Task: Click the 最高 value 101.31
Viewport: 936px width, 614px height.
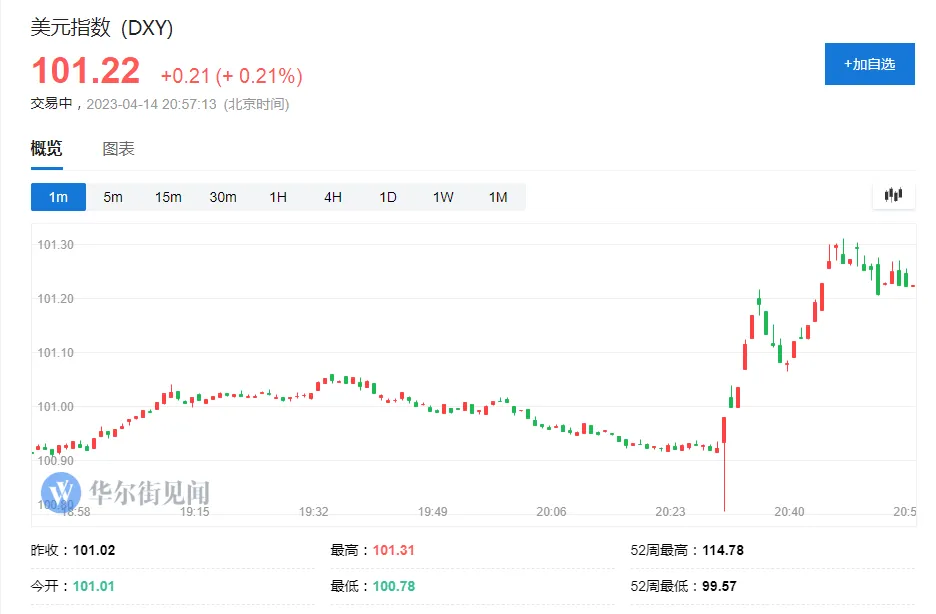Action: point(394,550)
